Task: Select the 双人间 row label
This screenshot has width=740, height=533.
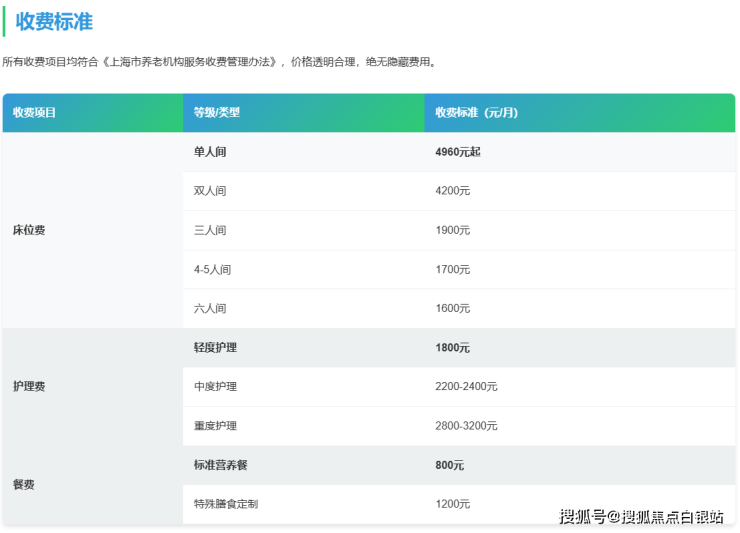Action: click(x=210, y=191)
